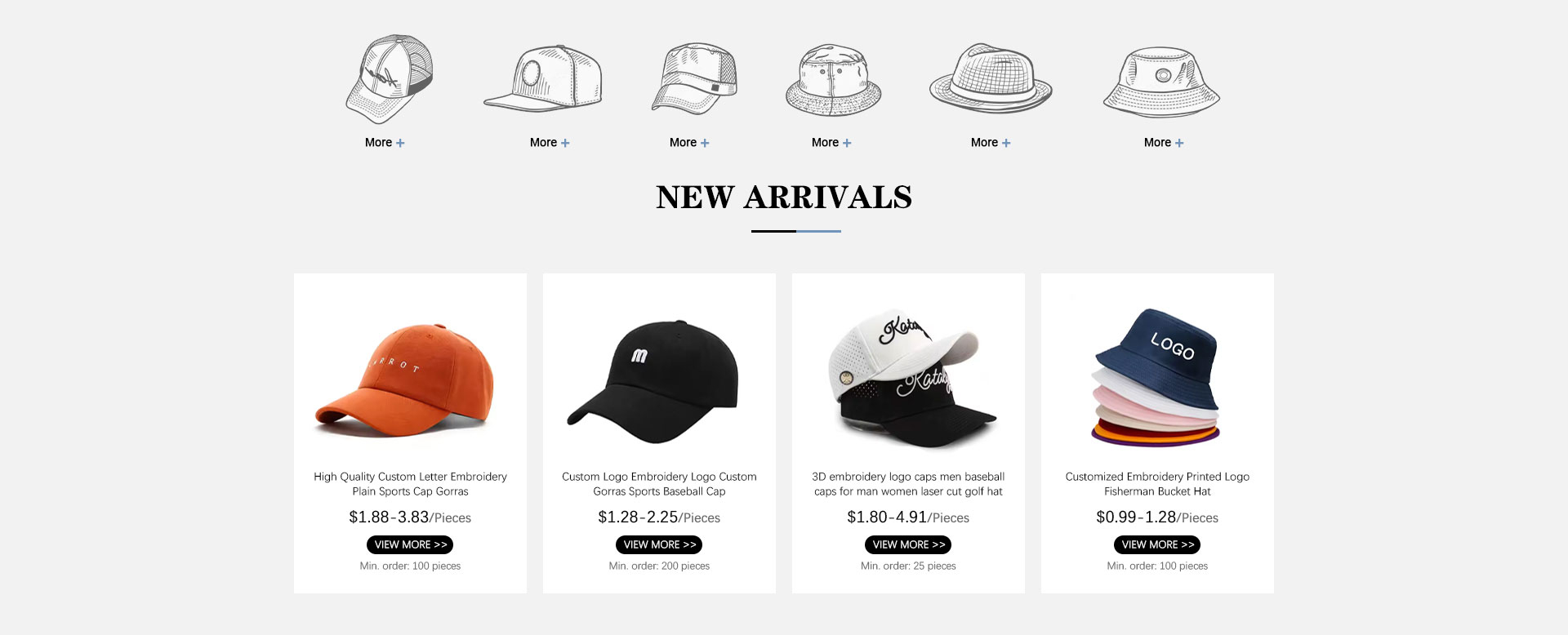Click the trucker mesh cap sketch icon
The image size is (1568, 635).
click(389, 79)
